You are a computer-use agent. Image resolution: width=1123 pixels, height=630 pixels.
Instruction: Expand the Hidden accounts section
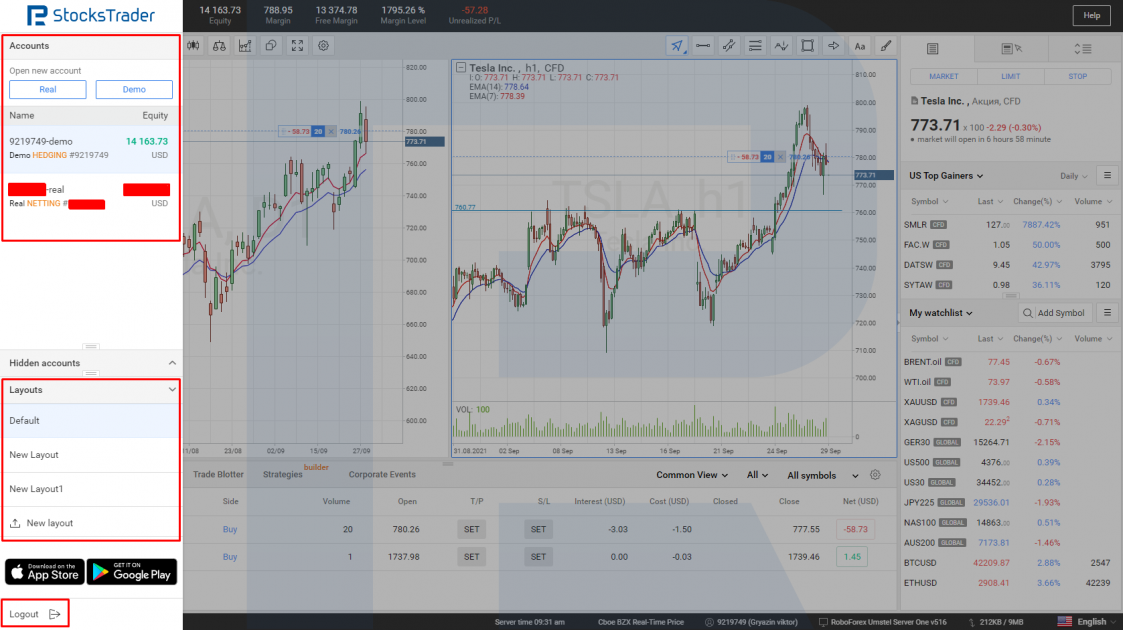pyautogui.click(x=172, y=363)
